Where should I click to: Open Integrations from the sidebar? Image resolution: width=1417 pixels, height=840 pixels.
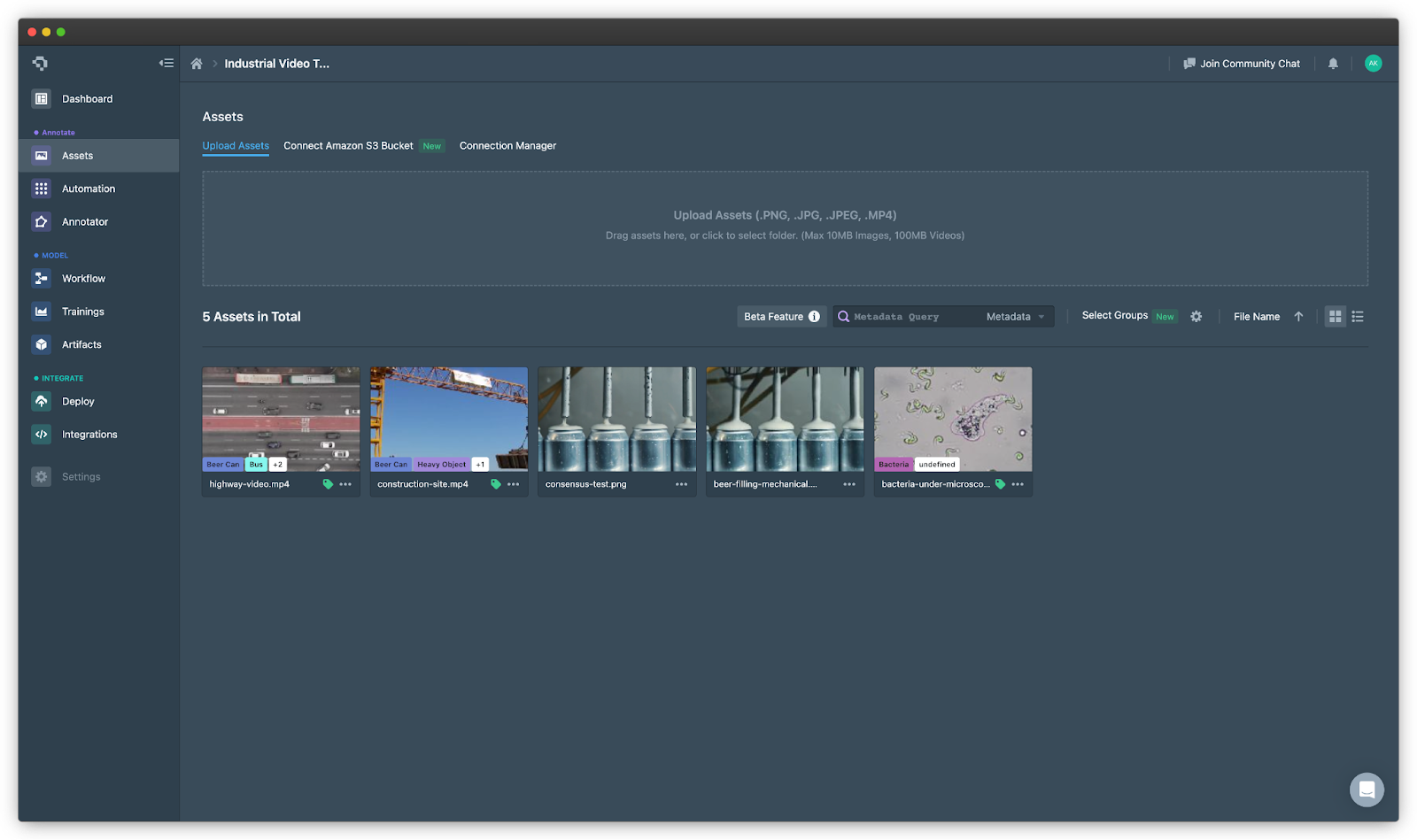click(89, 434)
